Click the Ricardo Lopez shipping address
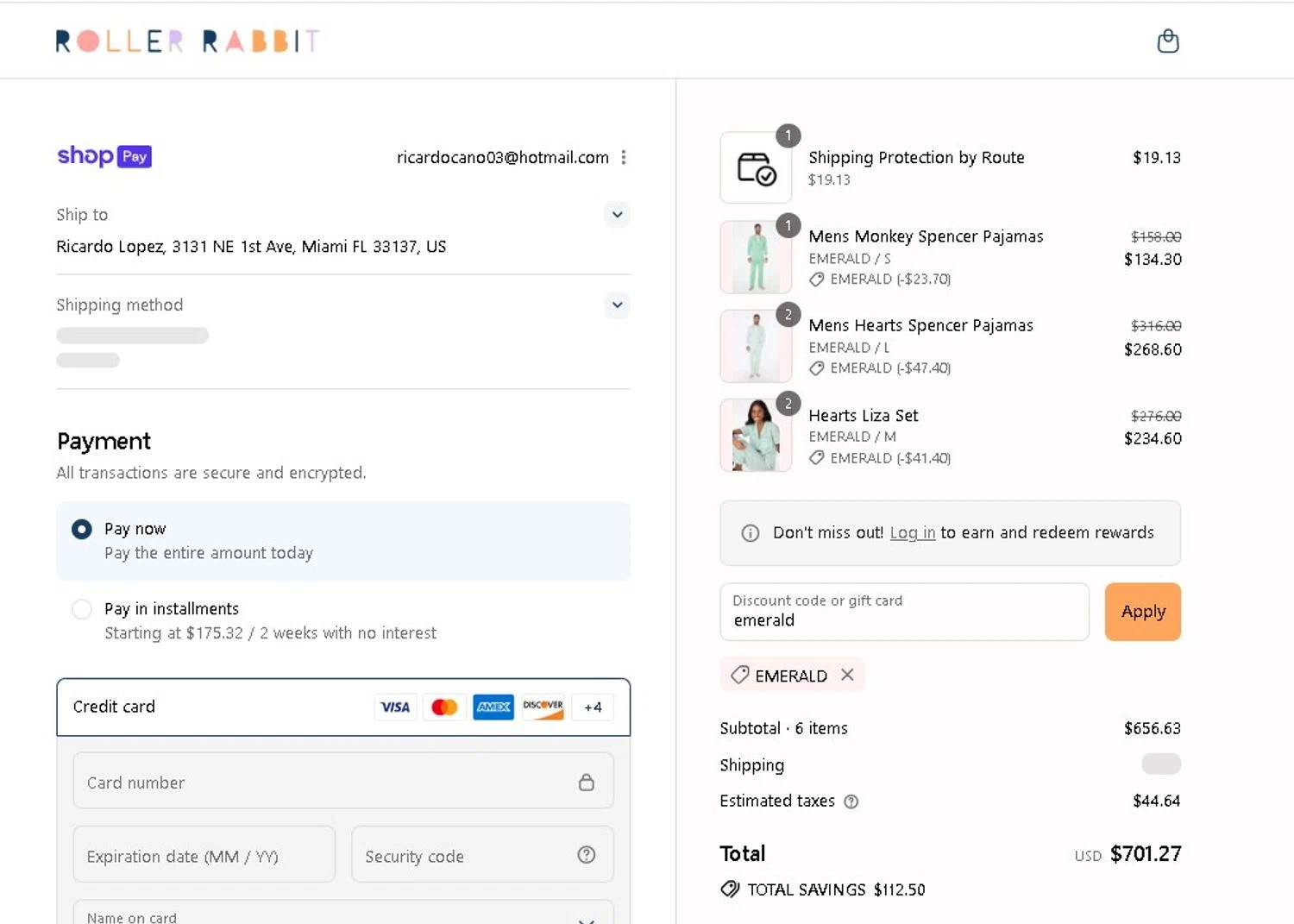The height and width of the screenshot is (924, 1294). click(251, 247)
